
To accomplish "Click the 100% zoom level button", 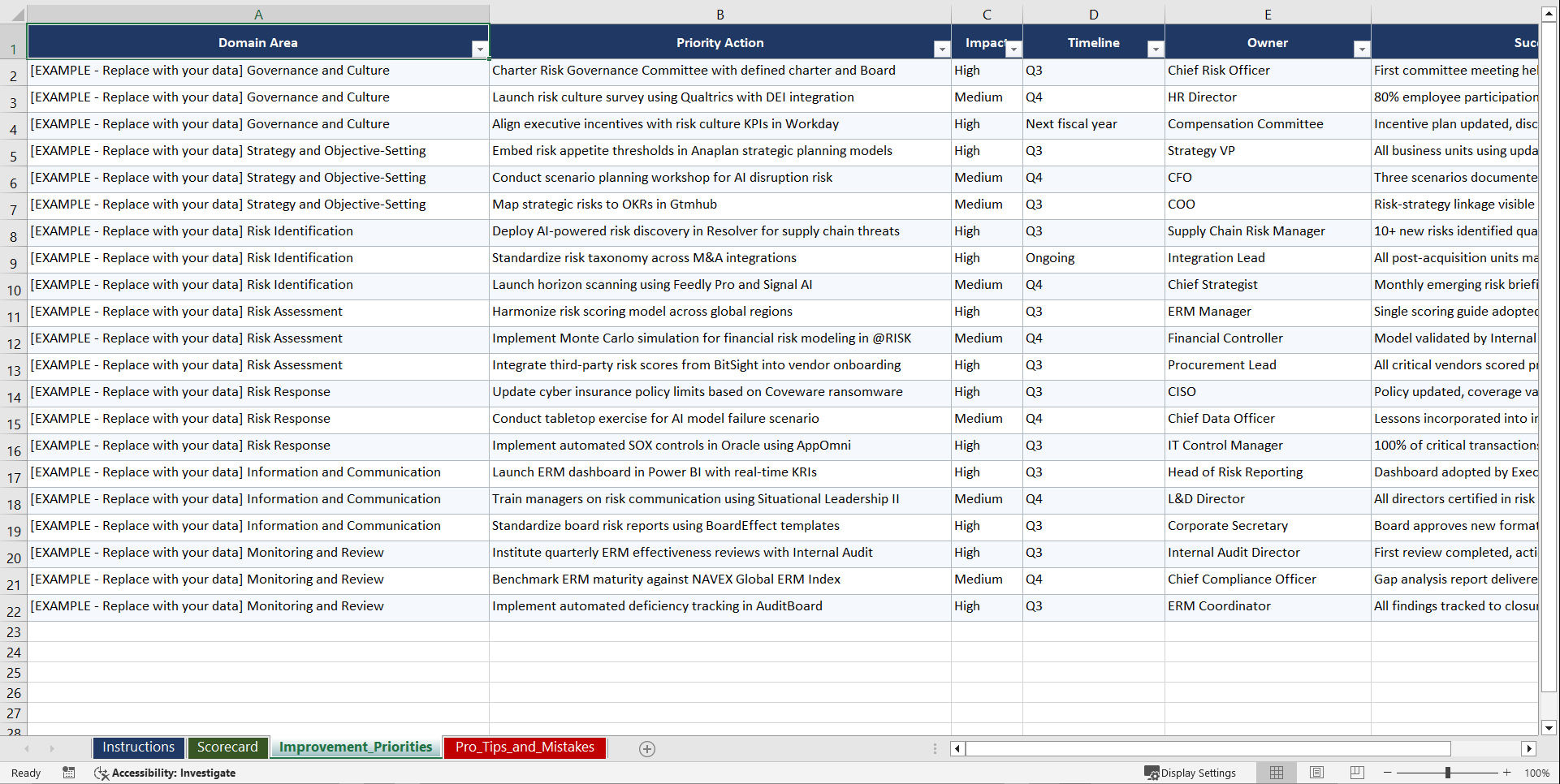I will pyautogui.click(x=1537, y=773).
